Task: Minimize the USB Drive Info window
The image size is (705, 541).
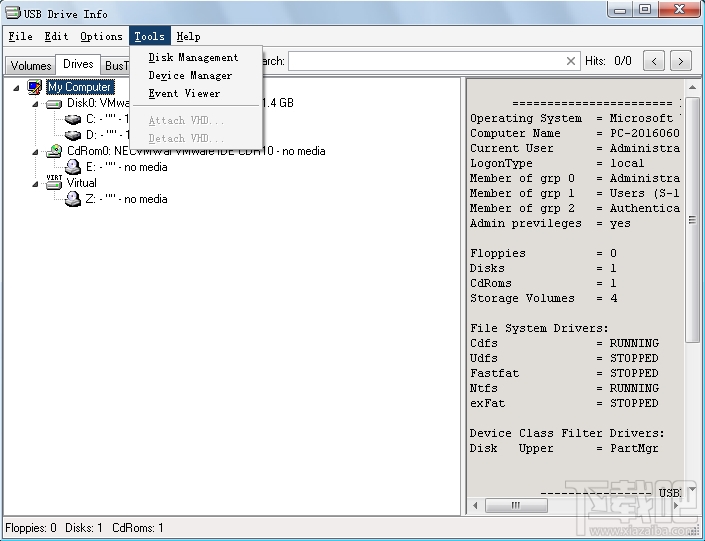Action: 620,9
